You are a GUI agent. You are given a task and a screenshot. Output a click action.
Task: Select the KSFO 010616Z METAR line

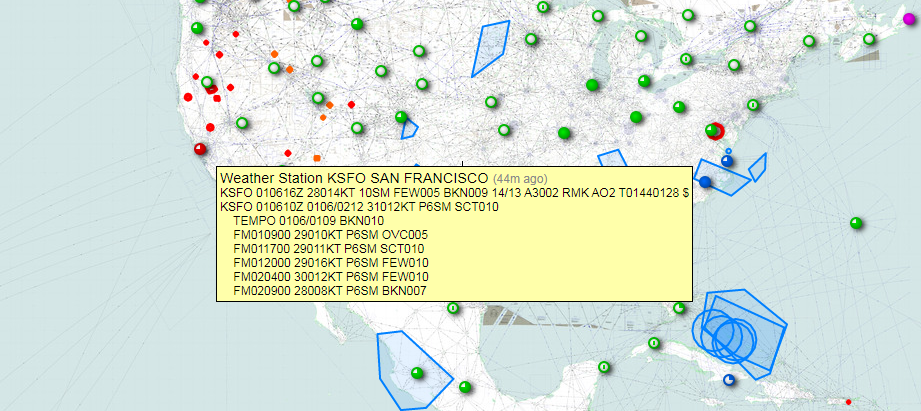click(455, 193)
